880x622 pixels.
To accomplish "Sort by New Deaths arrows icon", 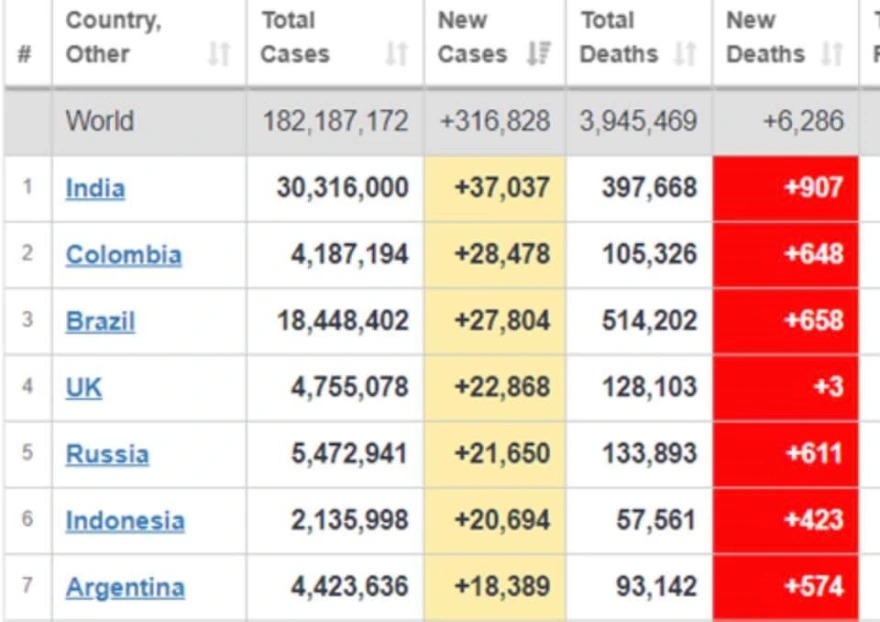I will pyautogui.click(x=832, y=54).
